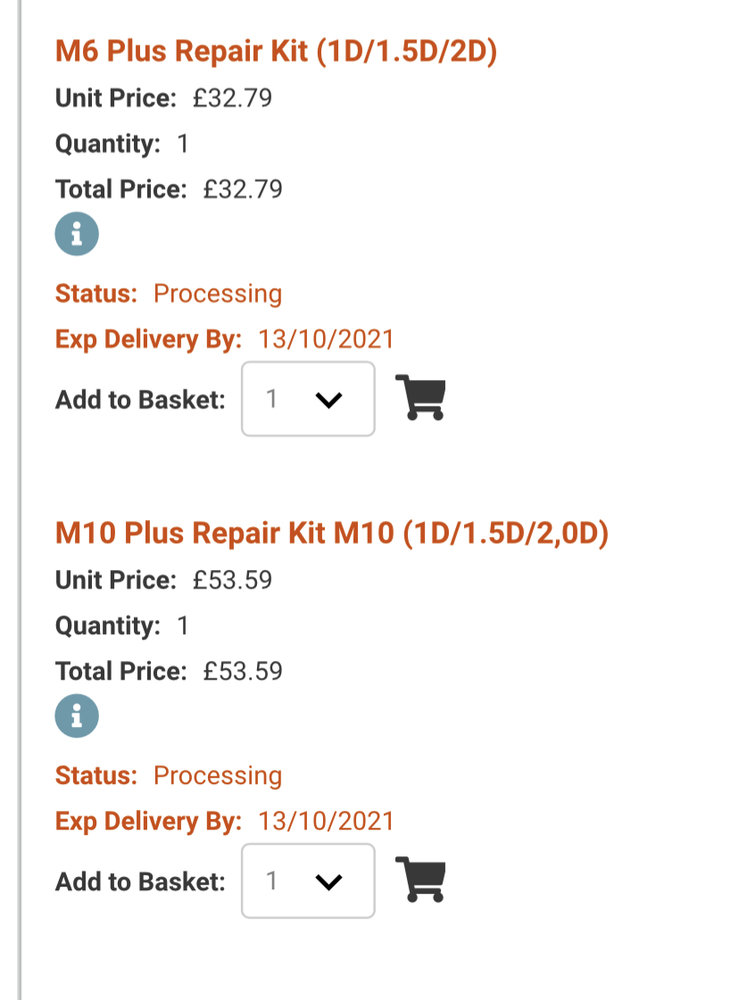Viewport: 739px width, 1000px height.
Task: Open the M6 Plus Repair Kit product link
Action: 276,51
